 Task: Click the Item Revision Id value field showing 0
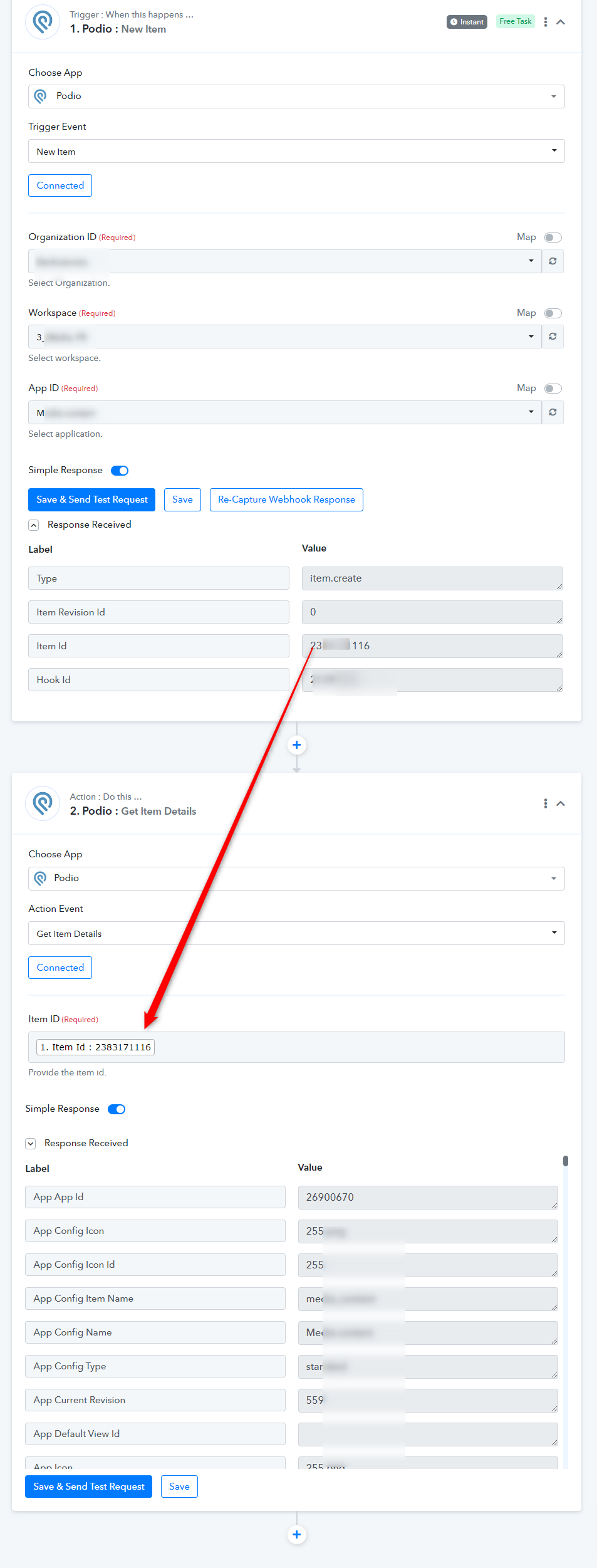click(432, 612)
